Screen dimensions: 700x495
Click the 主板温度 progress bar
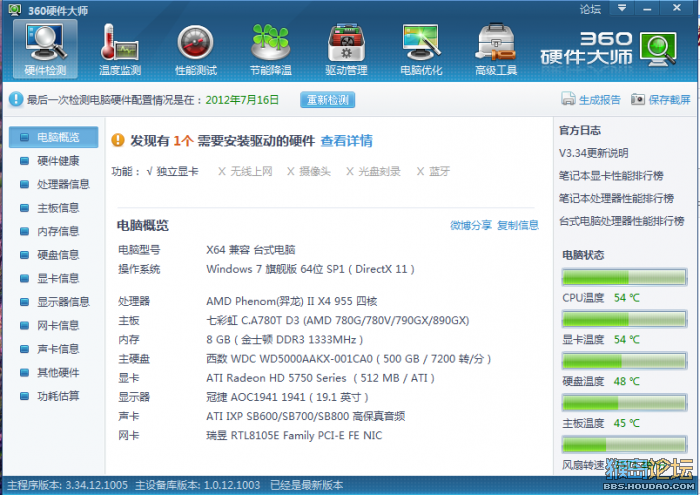tap(624, 403)
